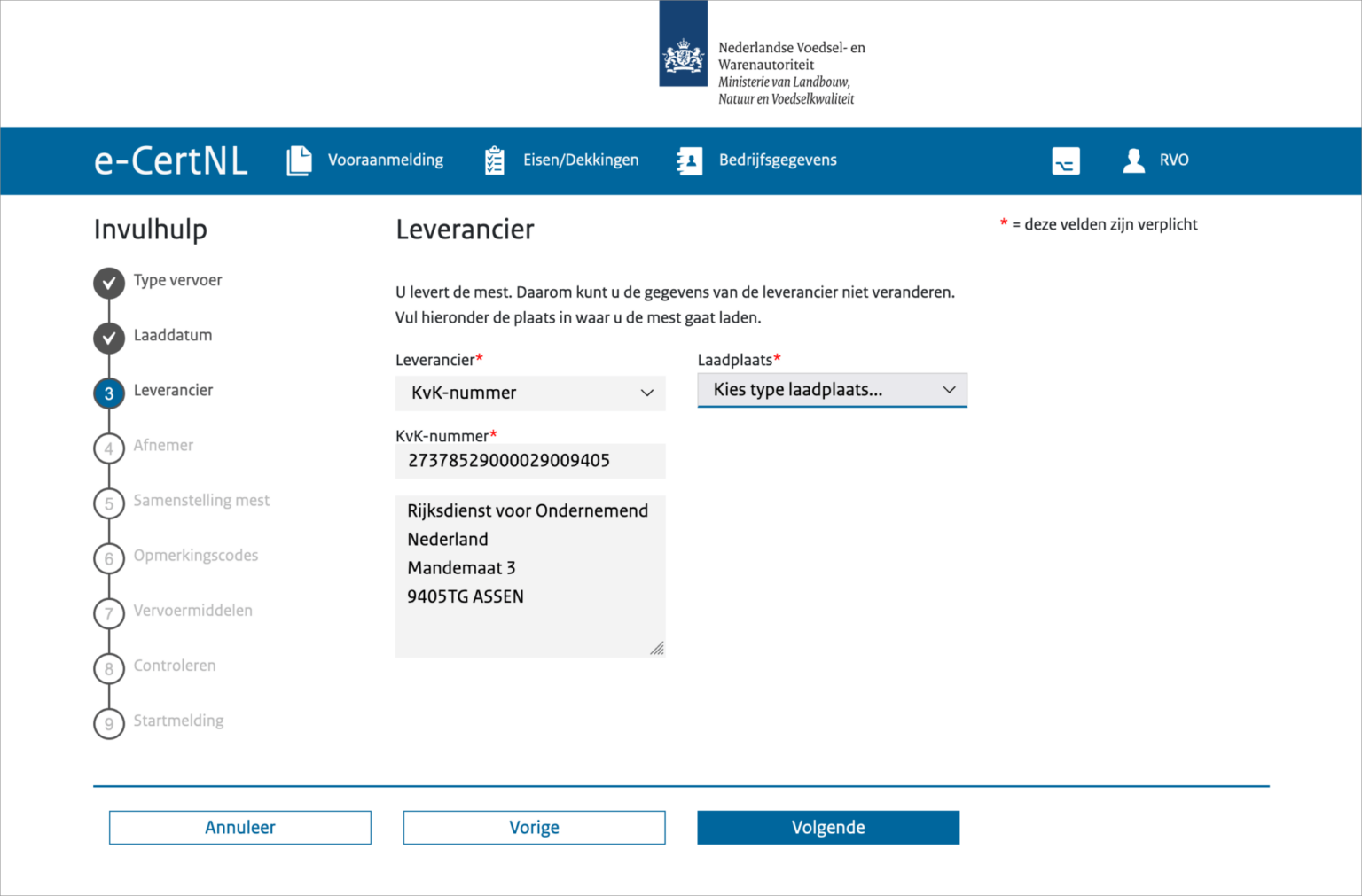The height and width of the screenshot is (896, 1362).
Task: Click the Eisen/Dekkingen clipboard icon
Action: 494,160
